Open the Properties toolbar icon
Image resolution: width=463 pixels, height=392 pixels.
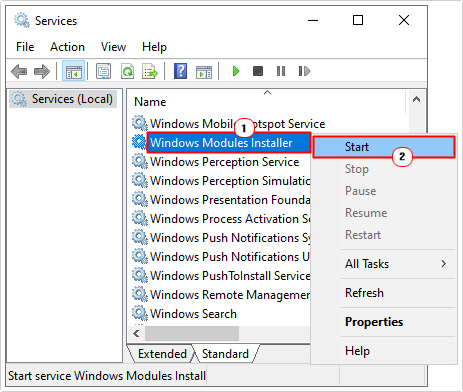point(103,71)
